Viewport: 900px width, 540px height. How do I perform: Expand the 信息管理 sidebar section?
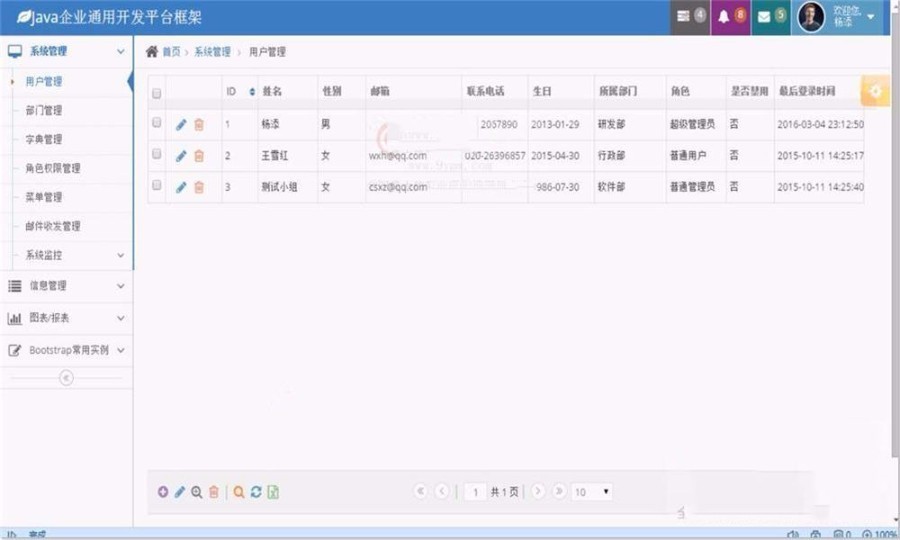click(66, 286)
